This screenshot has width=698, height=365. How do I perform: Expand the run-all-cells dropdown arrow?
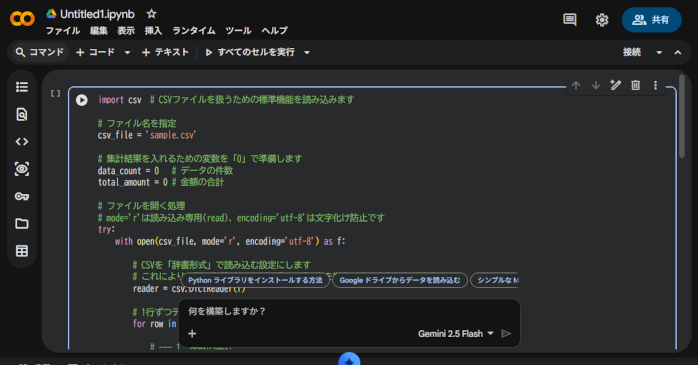pos(307,53)
